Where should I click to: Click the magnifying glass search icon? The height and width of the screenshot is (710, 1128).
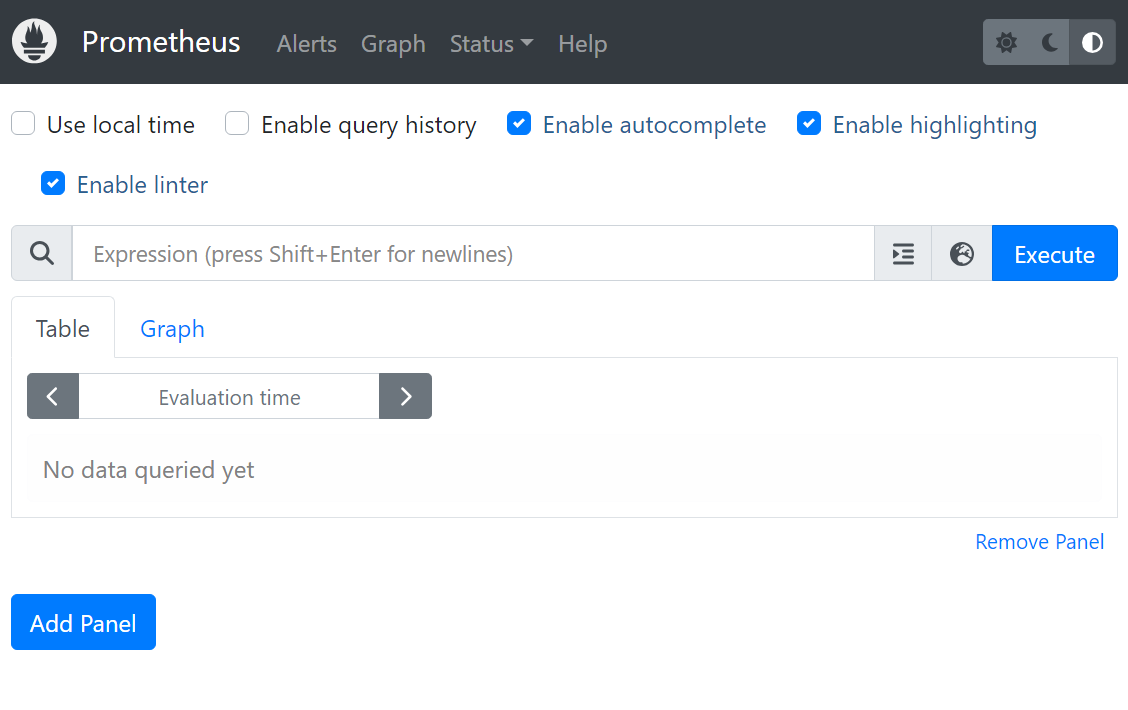point(42,254)
